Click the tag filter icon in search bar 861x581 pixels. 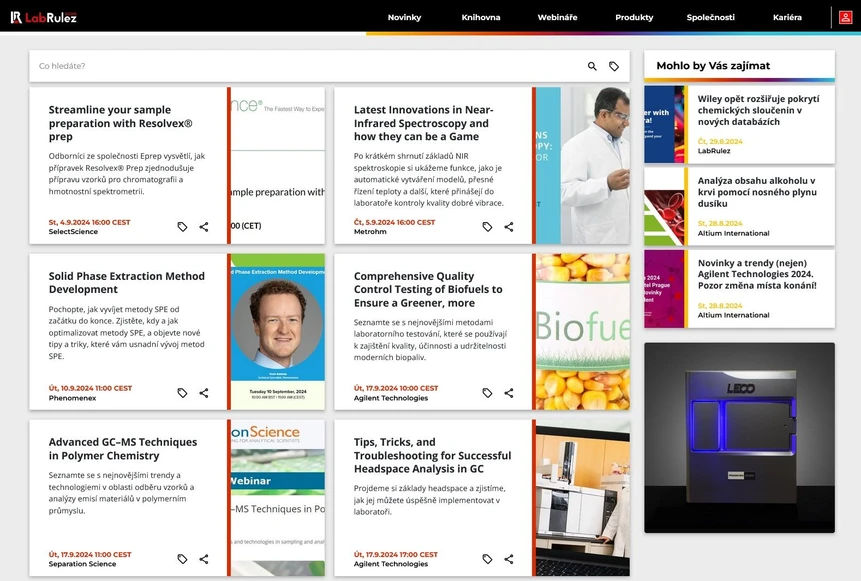tap(614, 66)
